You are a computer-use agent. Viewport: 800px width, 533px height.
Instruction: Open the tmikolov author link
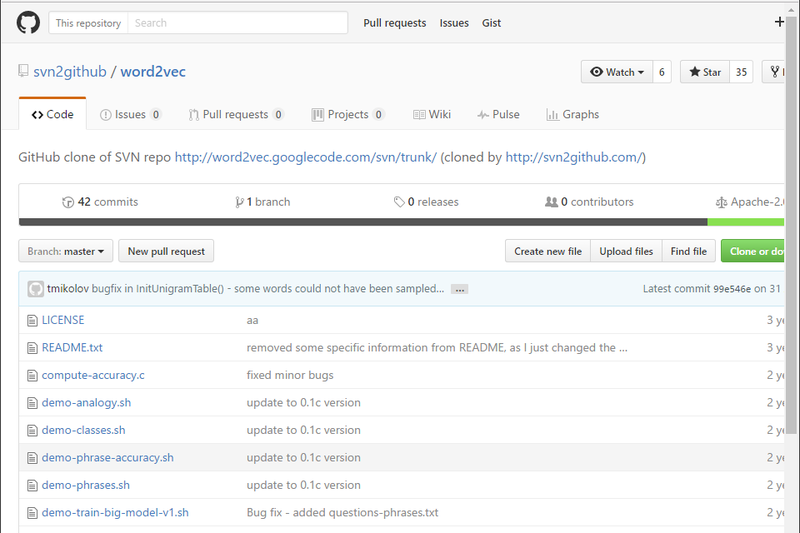click(68, 289)
